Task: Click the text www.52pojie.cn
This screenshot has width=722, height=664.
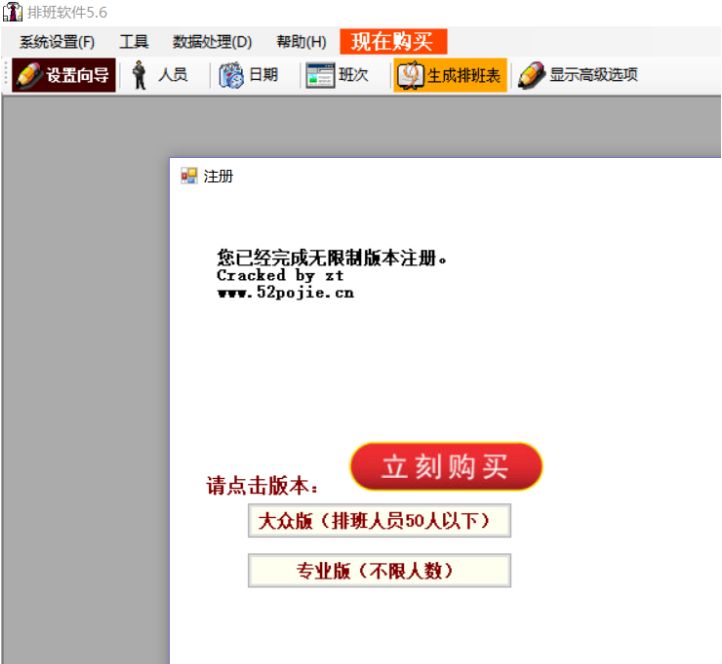Action: [x=285, y=292]
